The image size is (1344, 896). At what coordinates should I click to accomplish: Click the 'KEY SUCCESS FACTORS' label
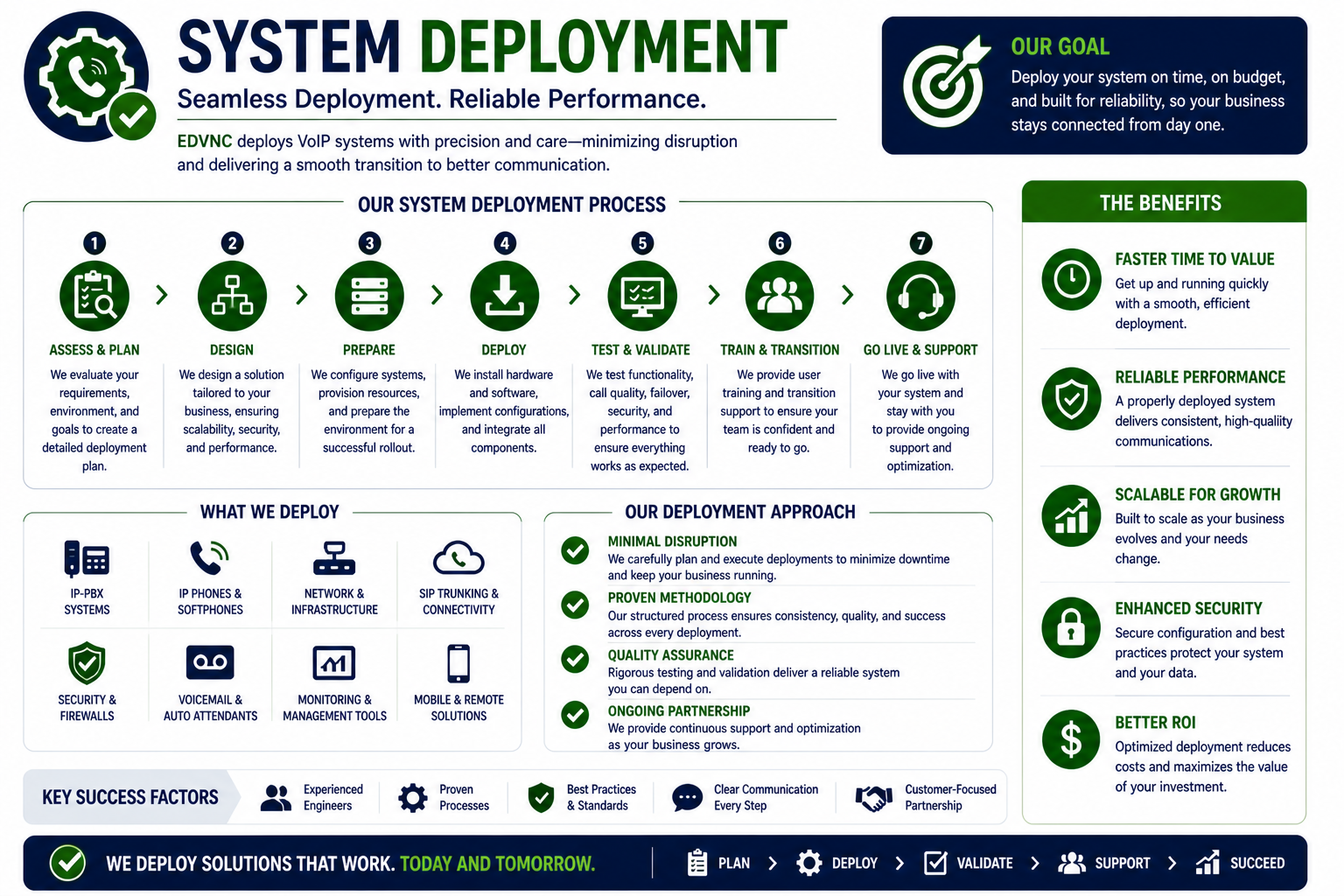click(x=130, y=797)
